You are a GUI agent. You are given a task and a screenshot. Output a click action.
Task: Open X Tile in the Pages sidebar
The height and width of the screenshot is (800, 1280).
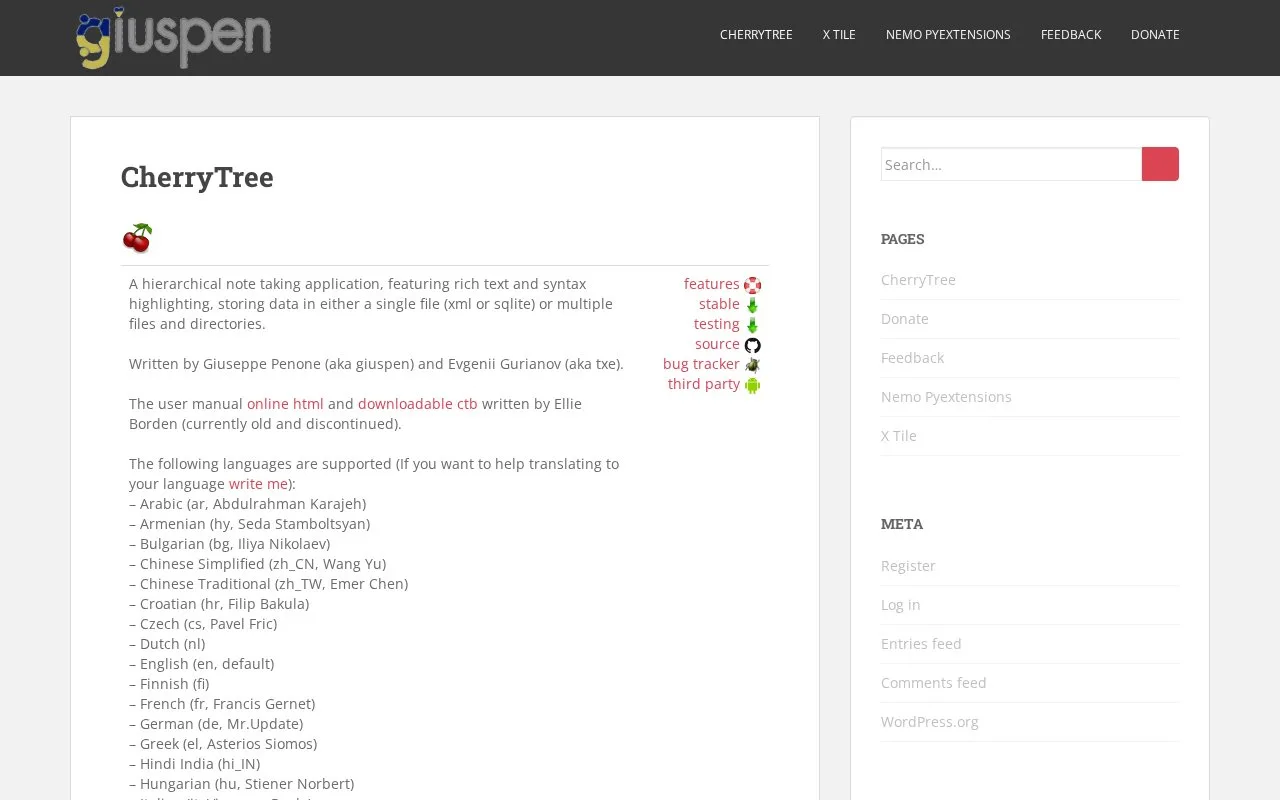click(x=899, y=436)
